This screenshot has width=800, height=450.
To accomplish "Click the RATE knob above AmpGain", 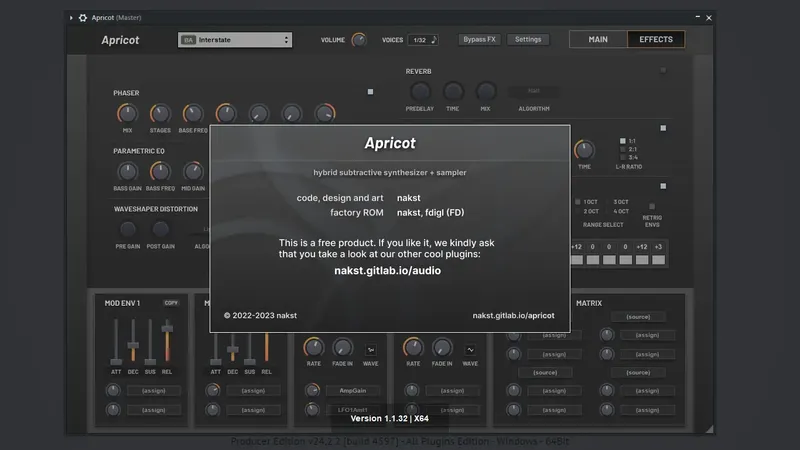I will tap(313, 347).
